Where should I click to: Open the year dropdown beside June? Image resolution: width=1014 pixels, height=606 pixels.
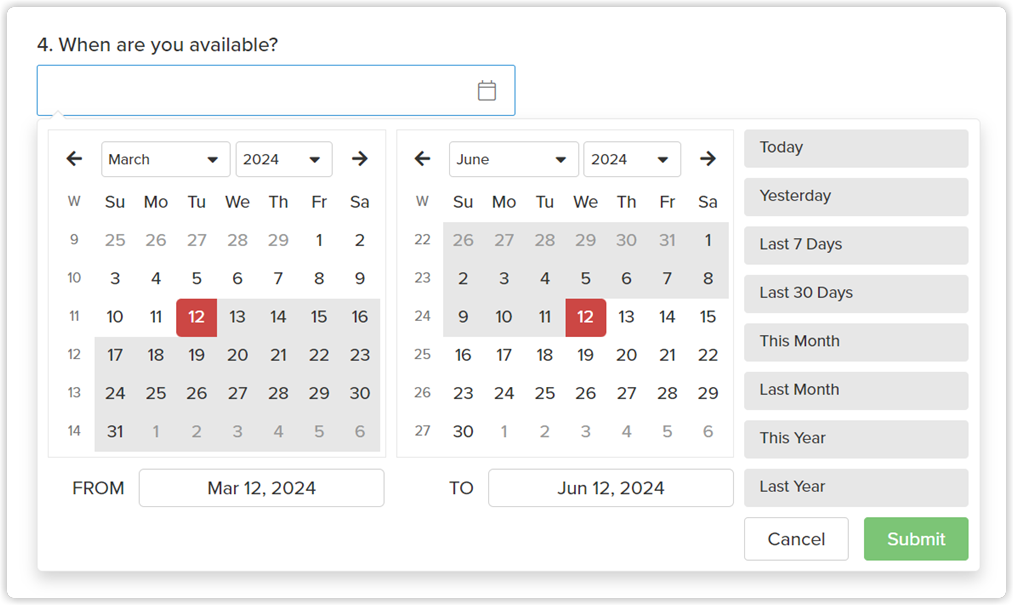pyautogui.click(x=632, y=159)
